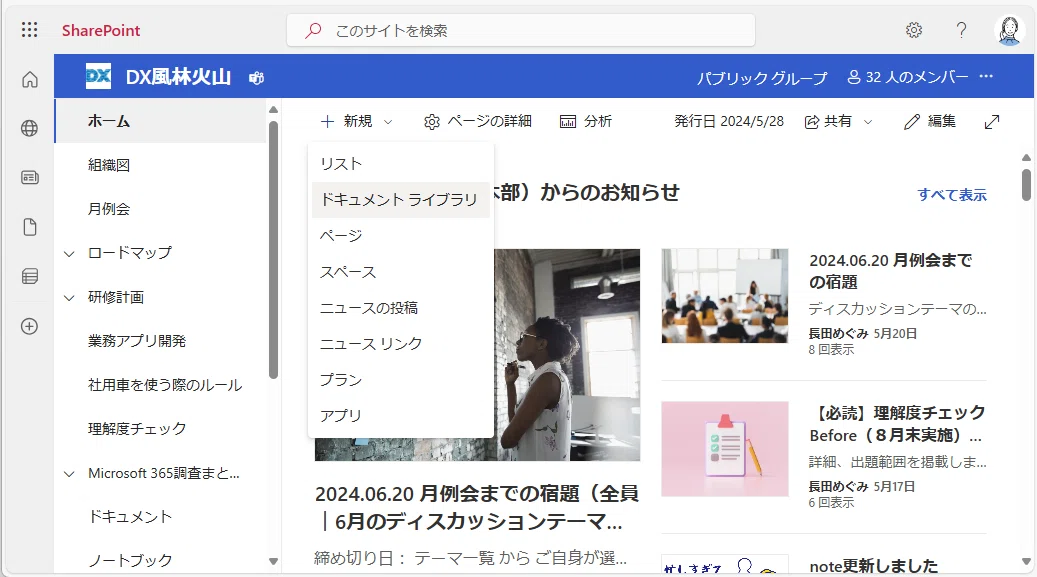Open 業務アプリ開発 navigation link

[137, 341]
